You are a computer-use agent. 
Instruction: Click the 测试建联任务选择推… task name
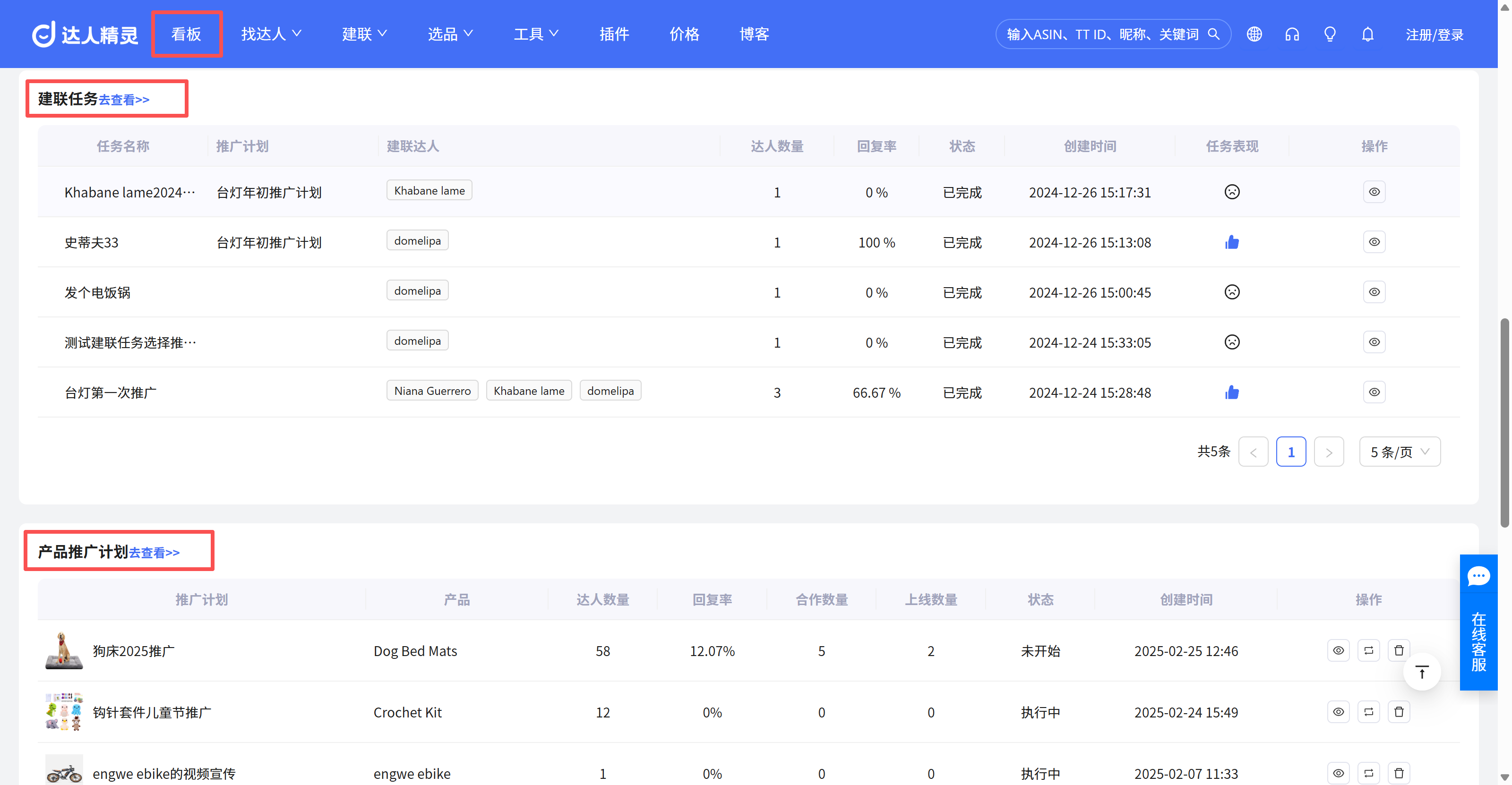(x=130, y=342)
